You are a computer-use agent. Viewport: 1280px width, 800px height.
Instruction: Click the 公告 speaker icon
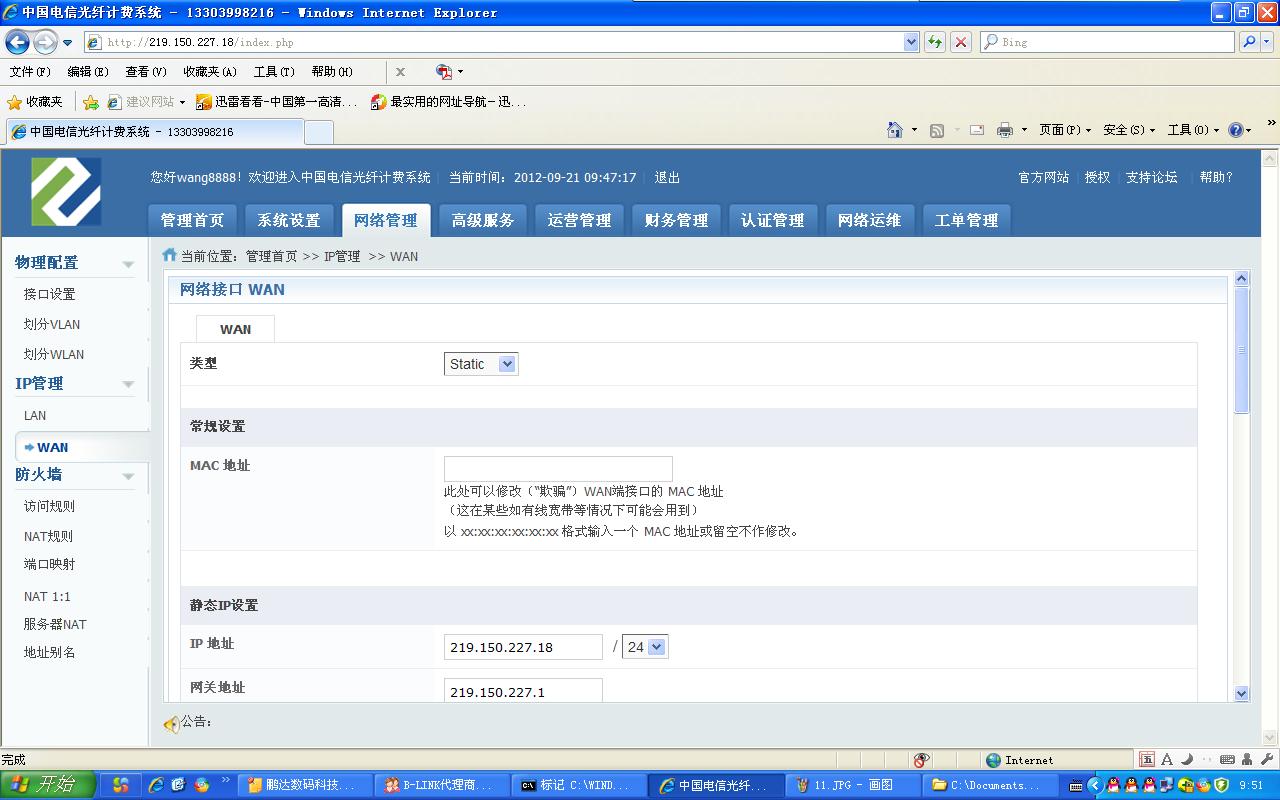pos(171,722)
